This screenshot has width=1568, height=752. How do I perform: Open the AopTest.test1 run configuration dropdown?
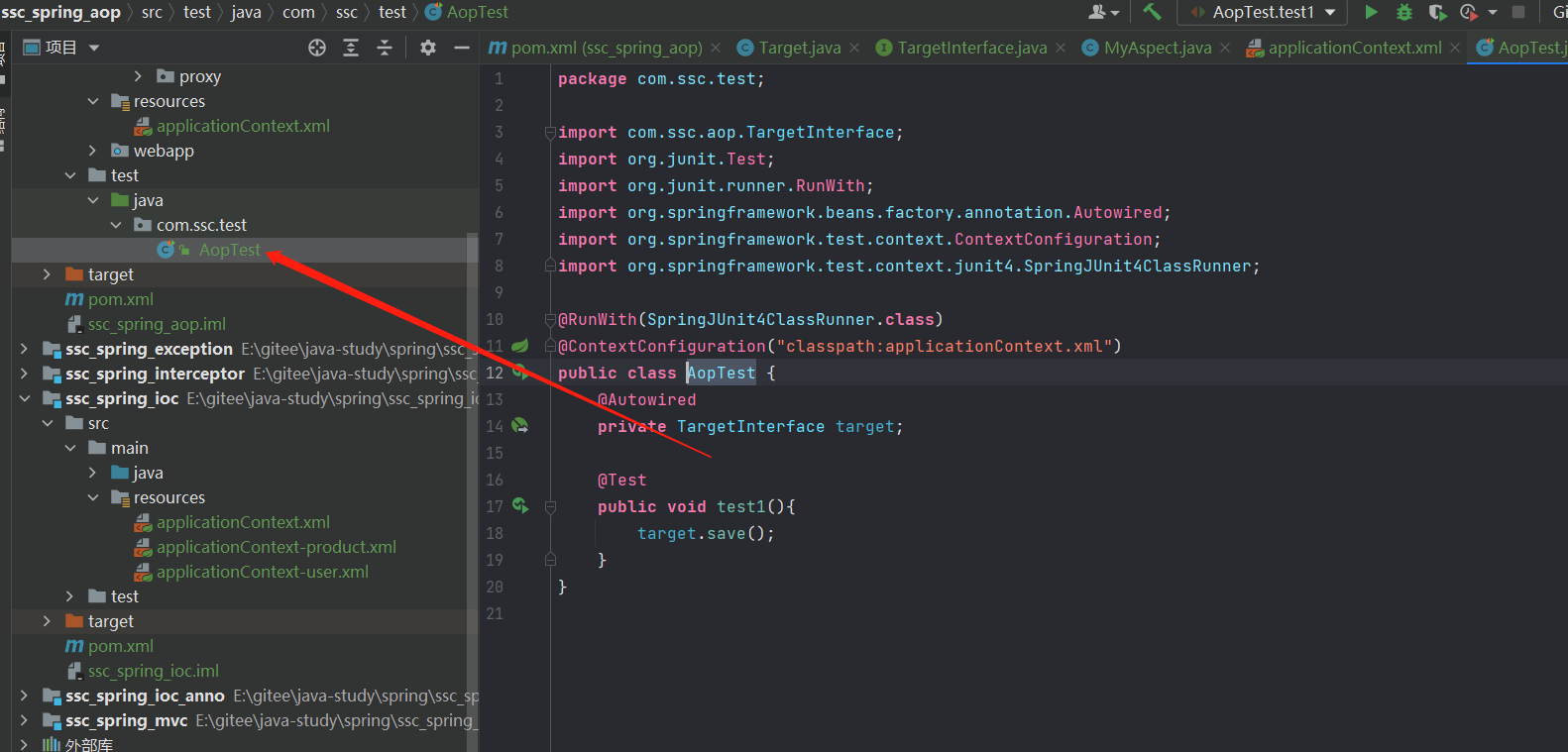click(1263, 12)
